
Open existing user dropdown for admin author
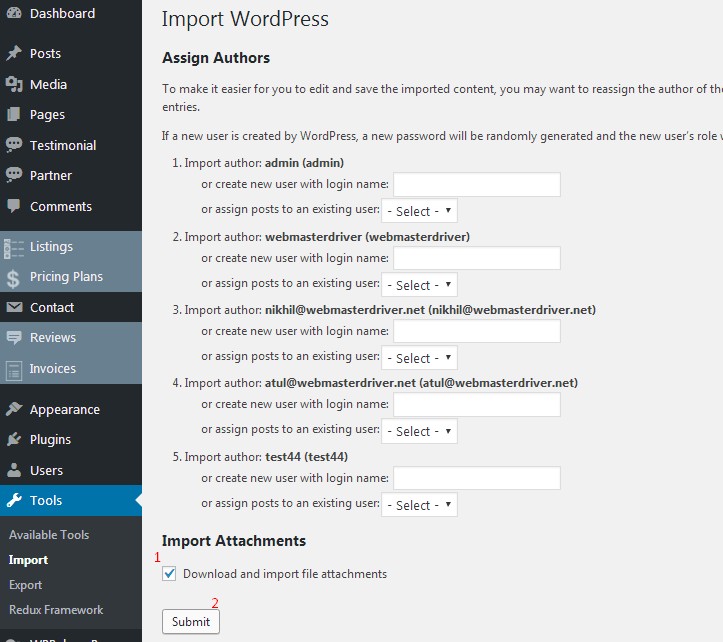point(420,211)
